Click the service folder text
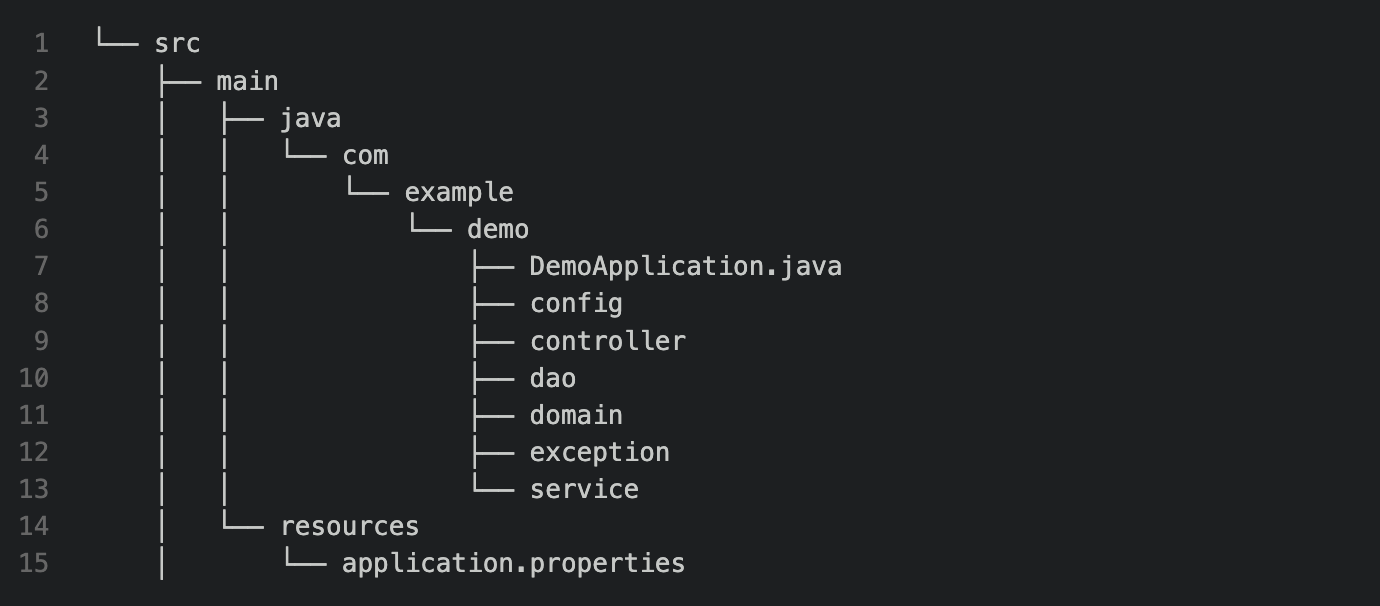 click(x=584, y=489)
